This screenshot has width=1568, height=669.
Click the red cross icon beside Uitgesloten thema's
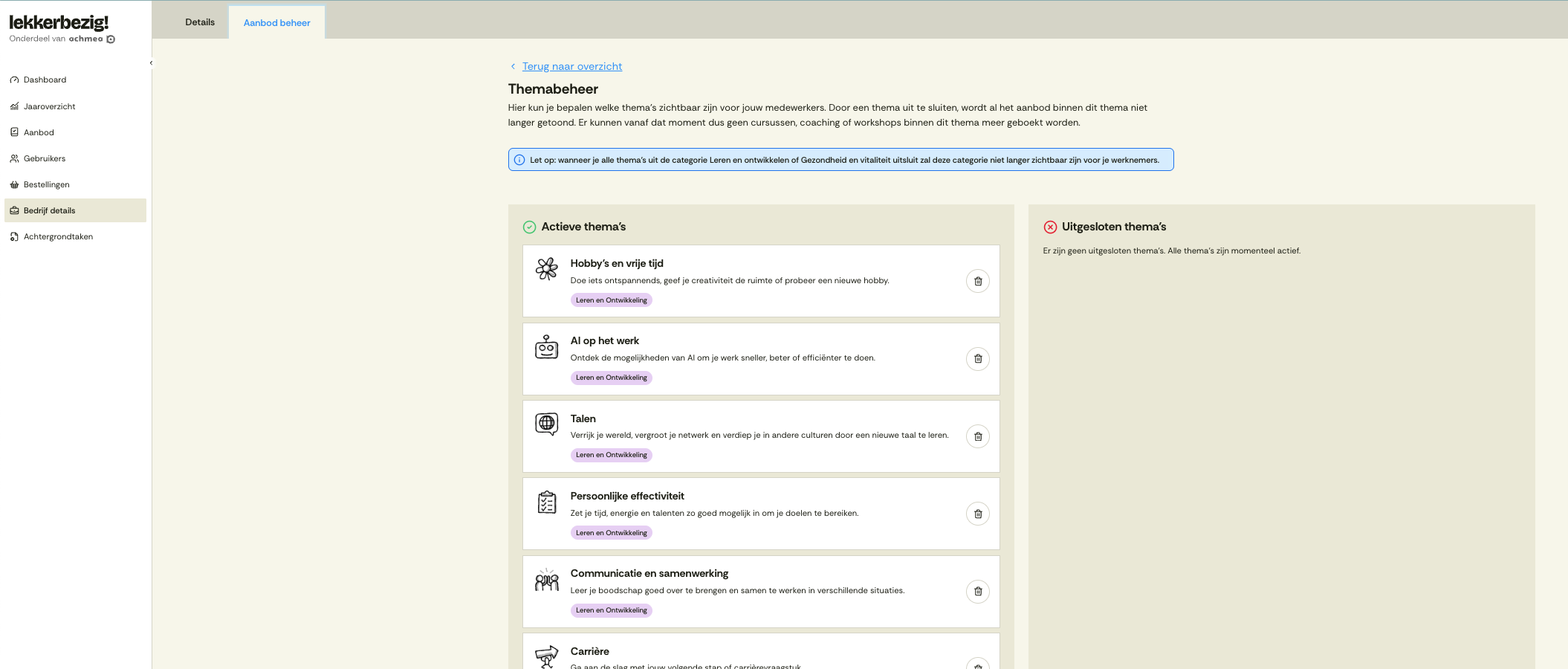[1050, 227]
